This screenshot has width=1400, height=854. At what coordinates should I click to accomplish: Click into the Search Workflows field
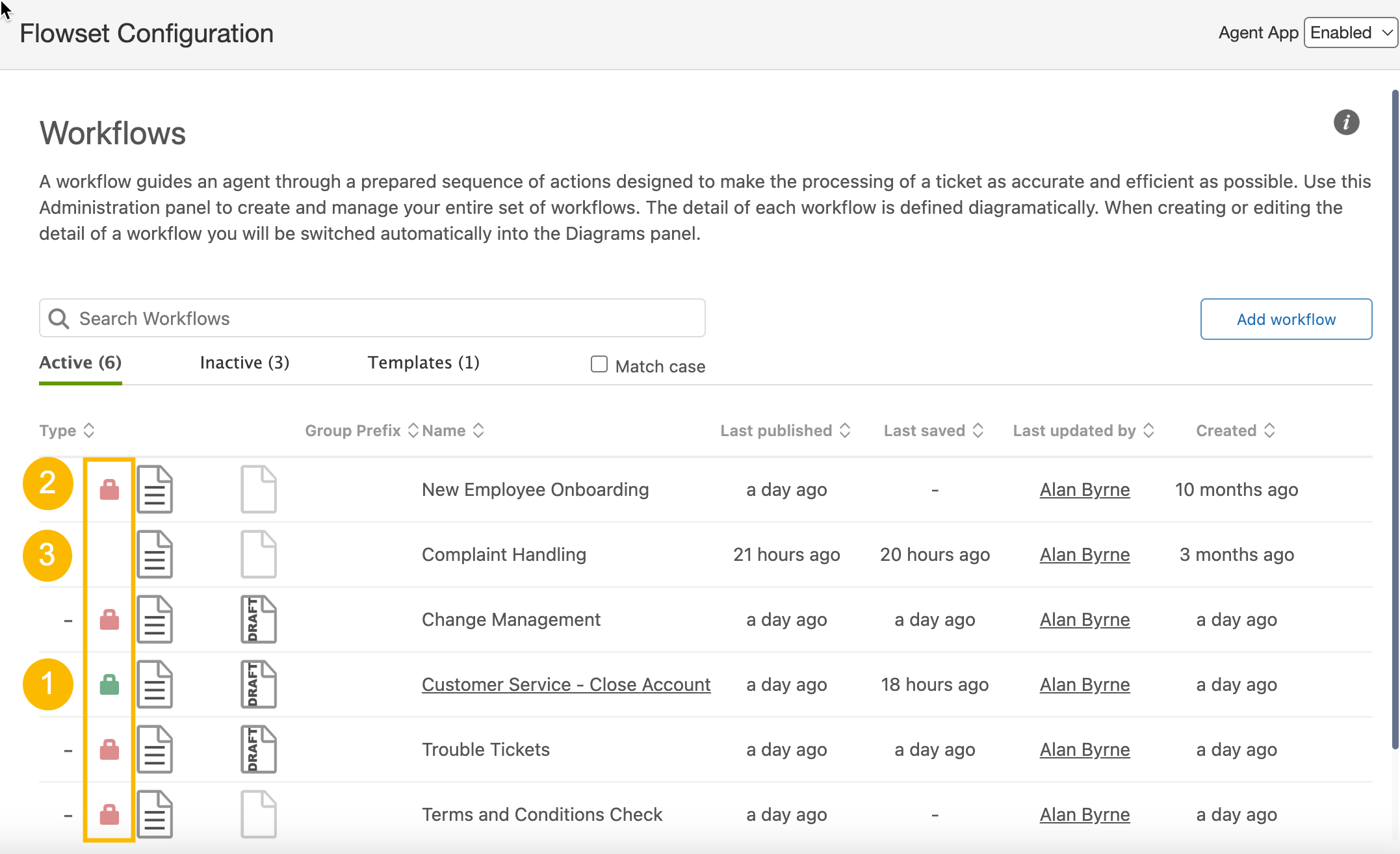click(372, 318)
